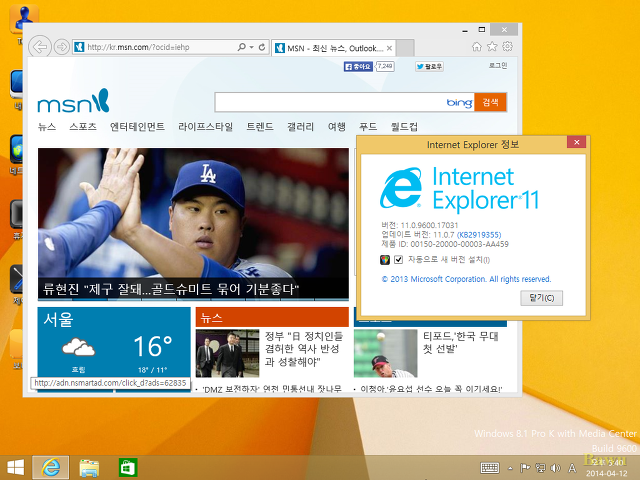The image size is (640, 480).
Task: Open the 여행 navigation menu item
Action: tap(337, 127)
